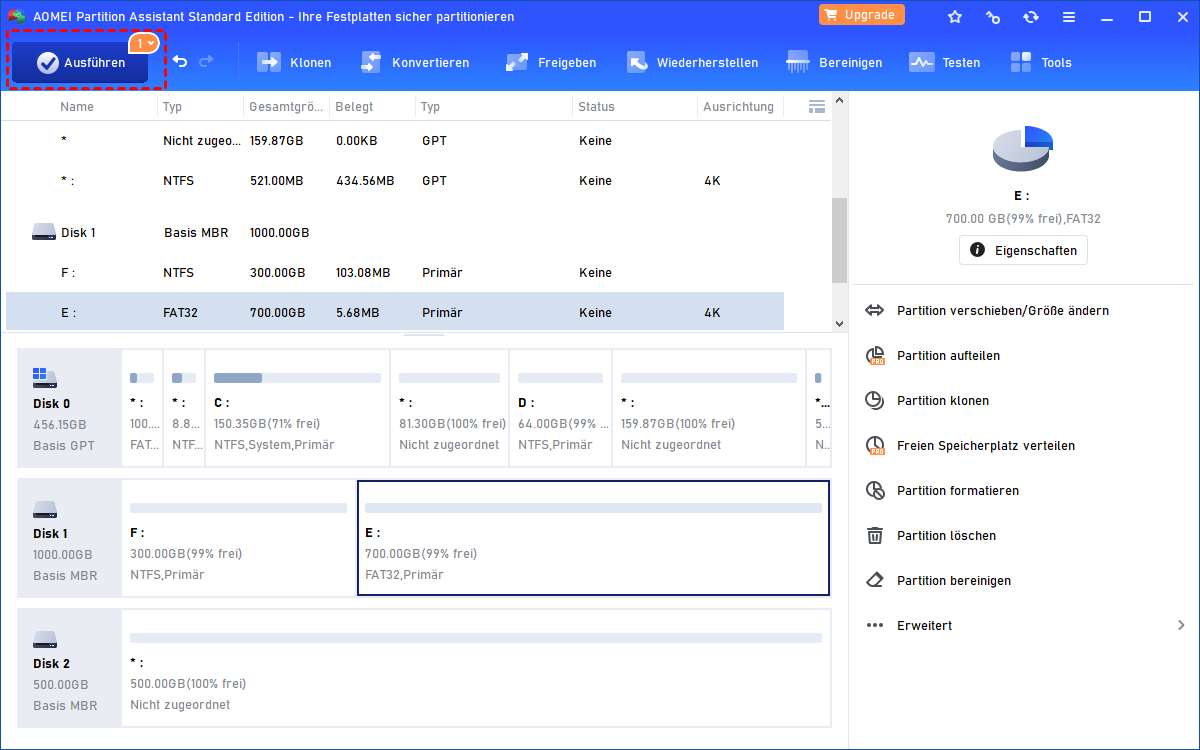This screenshot has height=750, width=1200.
Task: Click Partition löschen option
Action: point(946,536)
